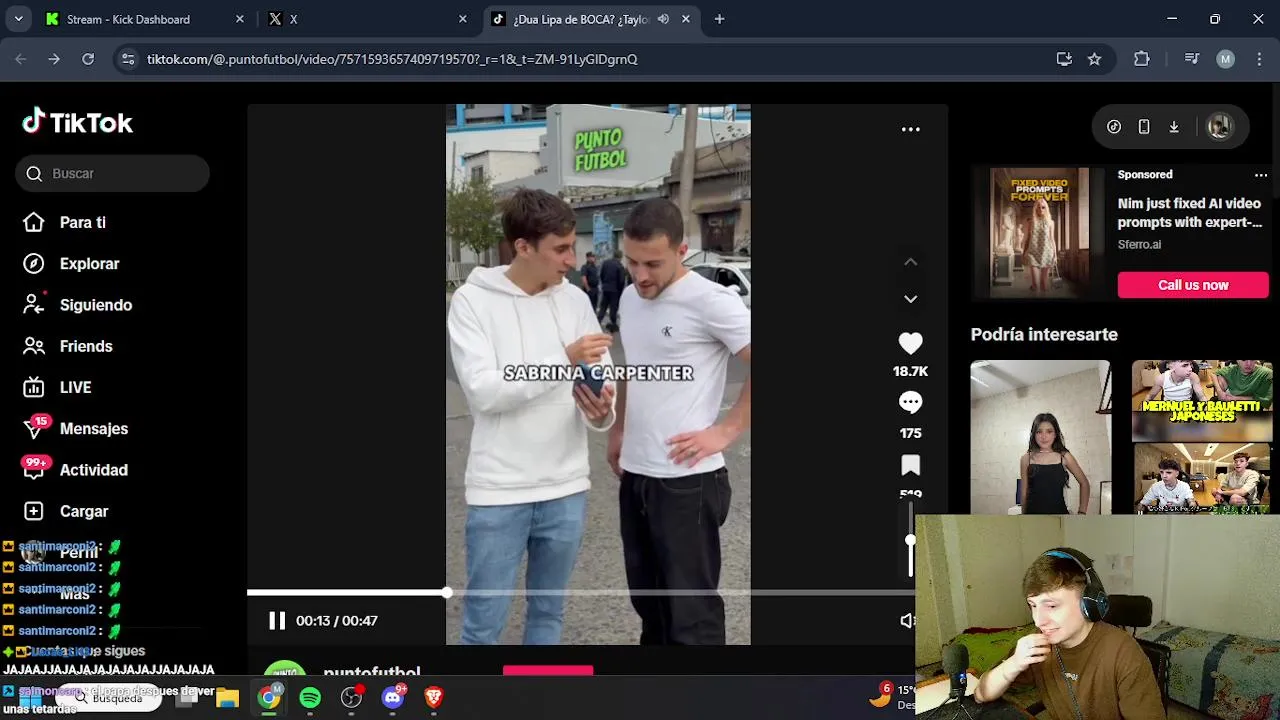Screen dimensions: 1280x720
Task: Open the Chrome three-dot menu
Action: coord(1258,59)
